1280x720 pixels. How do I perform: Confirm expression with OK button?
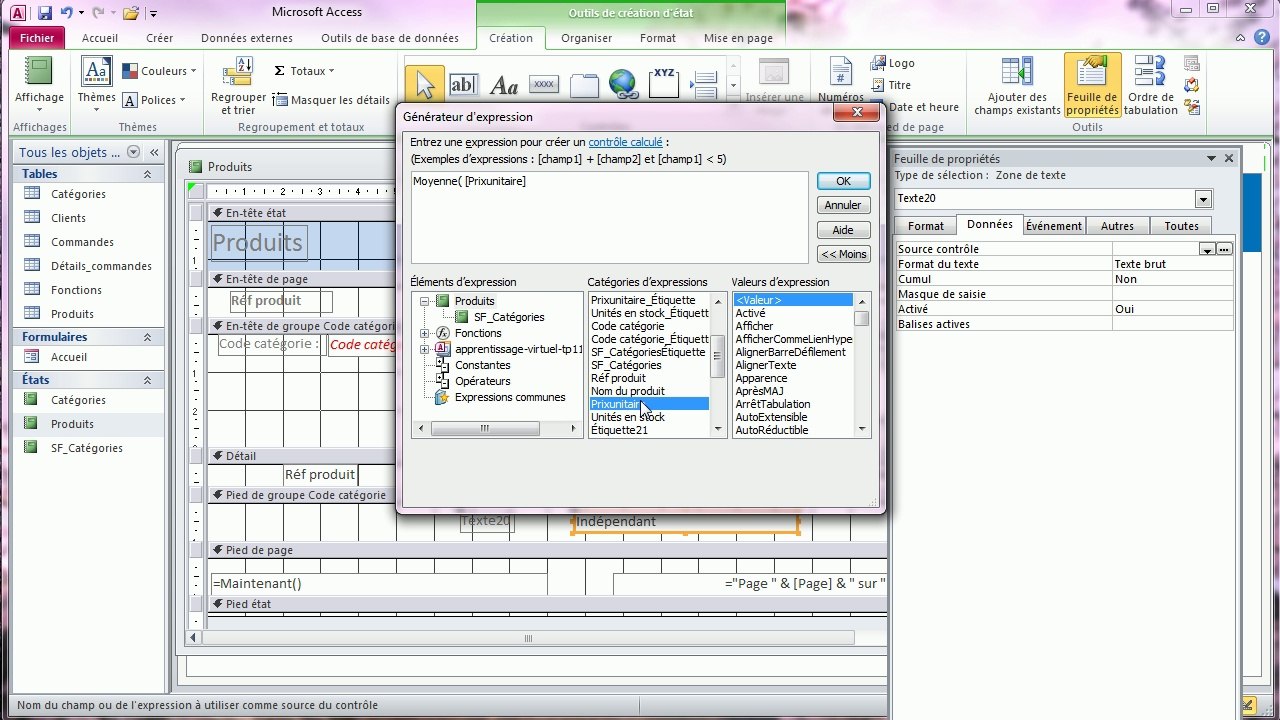tap(843, 181)
